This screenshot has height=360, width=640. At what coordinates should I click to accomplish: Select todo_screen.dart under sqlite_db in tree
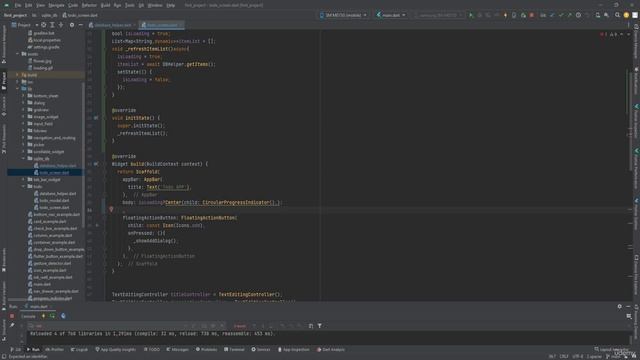click(54, 173)
